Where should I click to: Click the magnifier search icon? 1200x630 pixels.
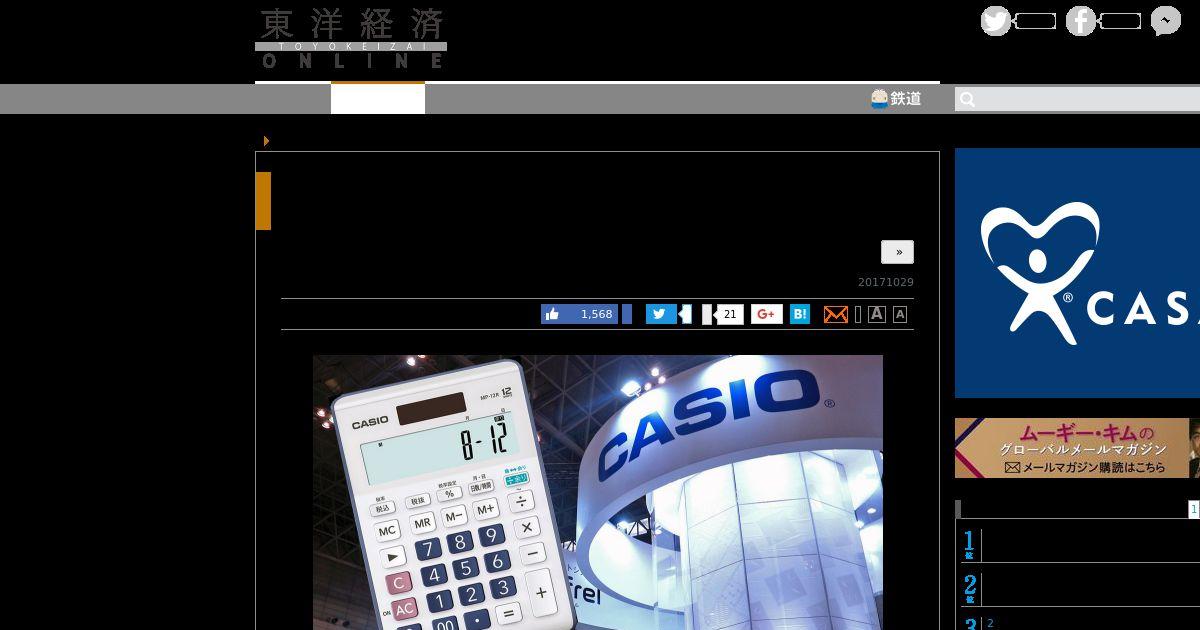(x=967, y=99)
